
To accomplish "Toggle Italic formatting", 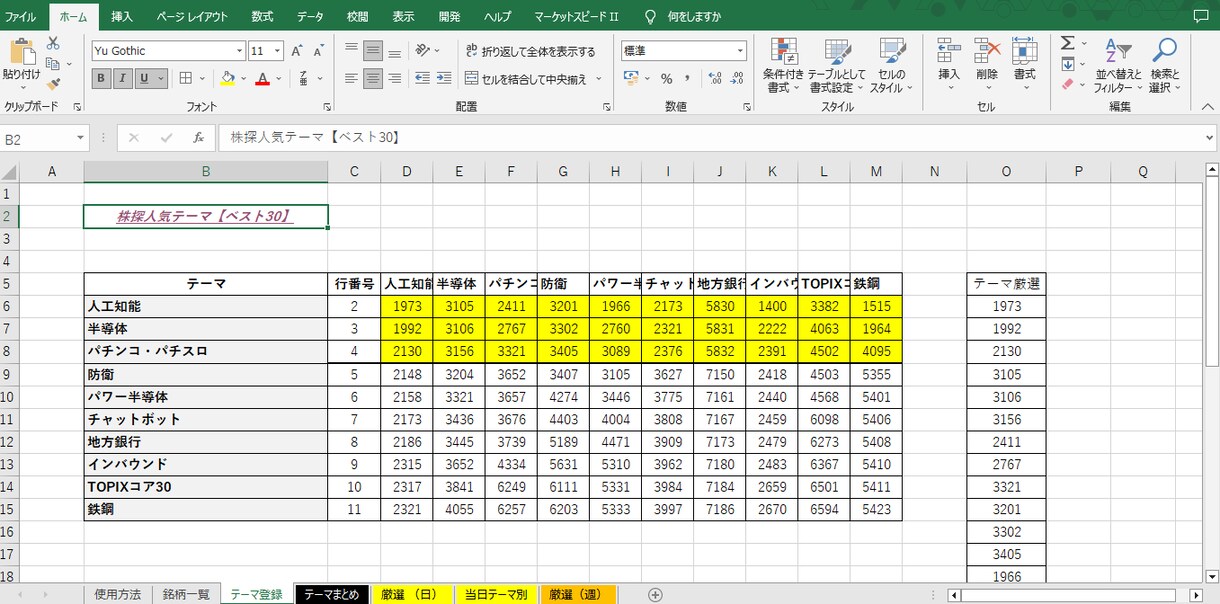I will coord(123,79).
